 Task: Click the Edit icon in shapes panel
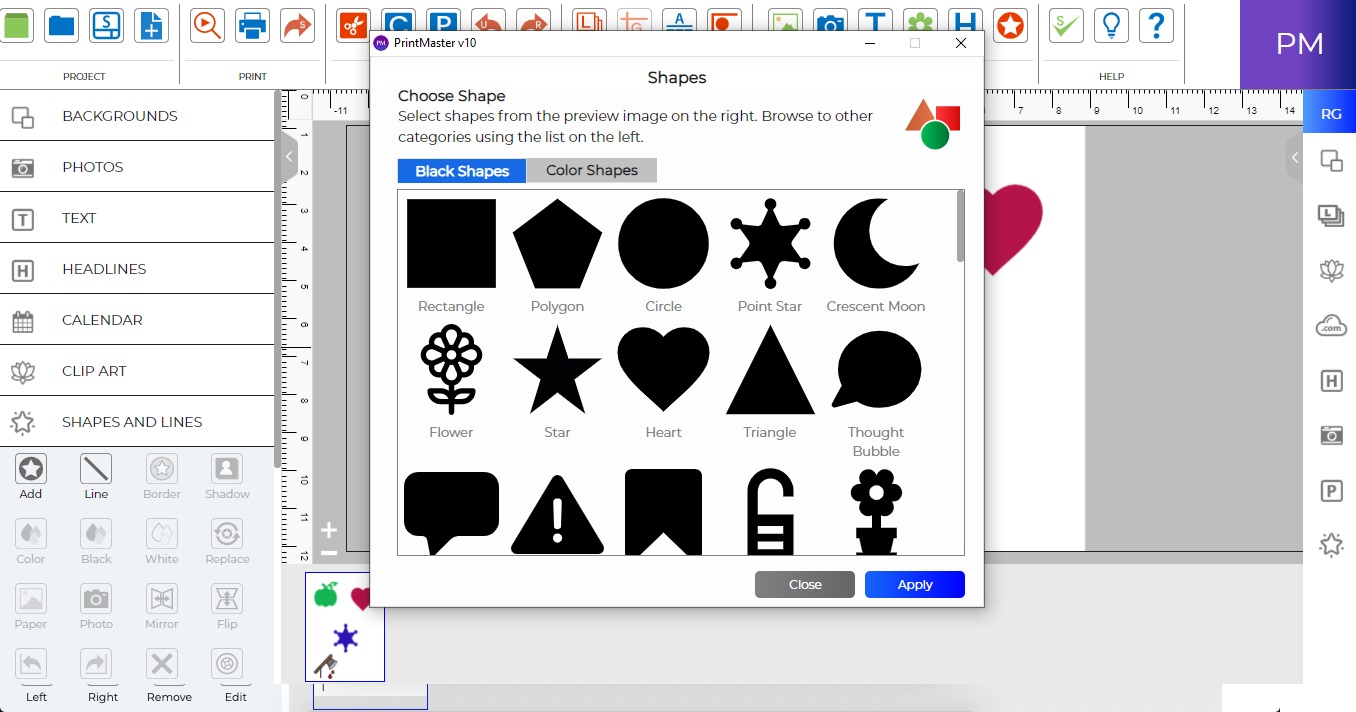[227, 664]
